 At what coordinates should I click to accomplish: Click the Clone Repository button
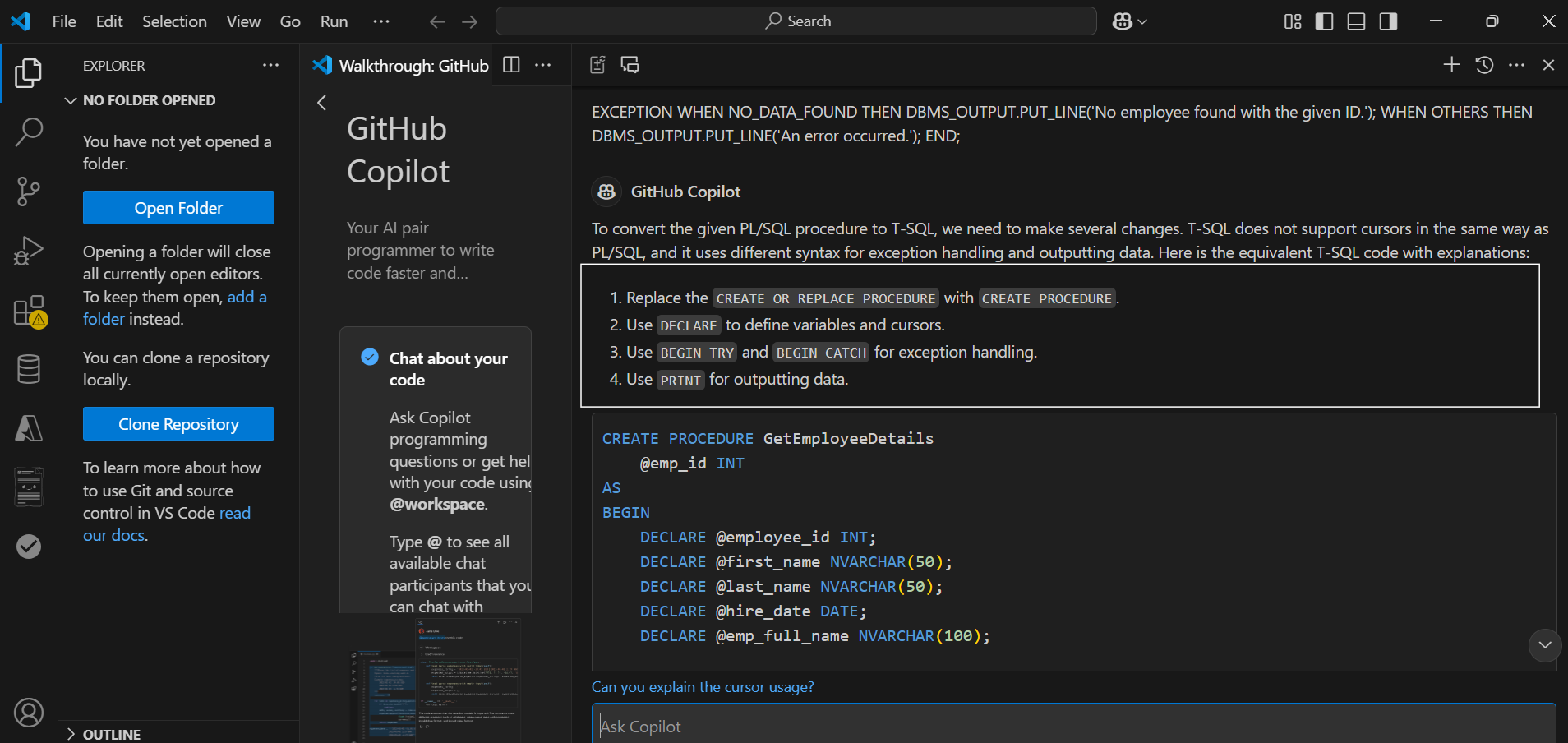[x=178, y=423]
